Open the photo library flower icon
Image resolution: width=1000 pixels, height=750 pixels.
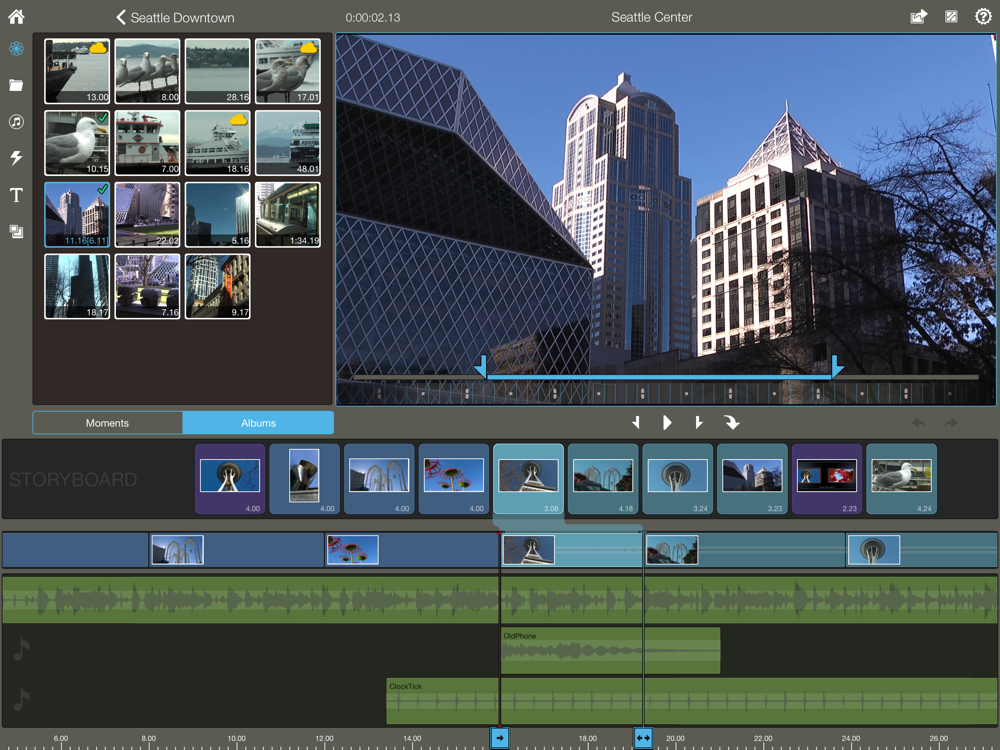coord(17,48)
